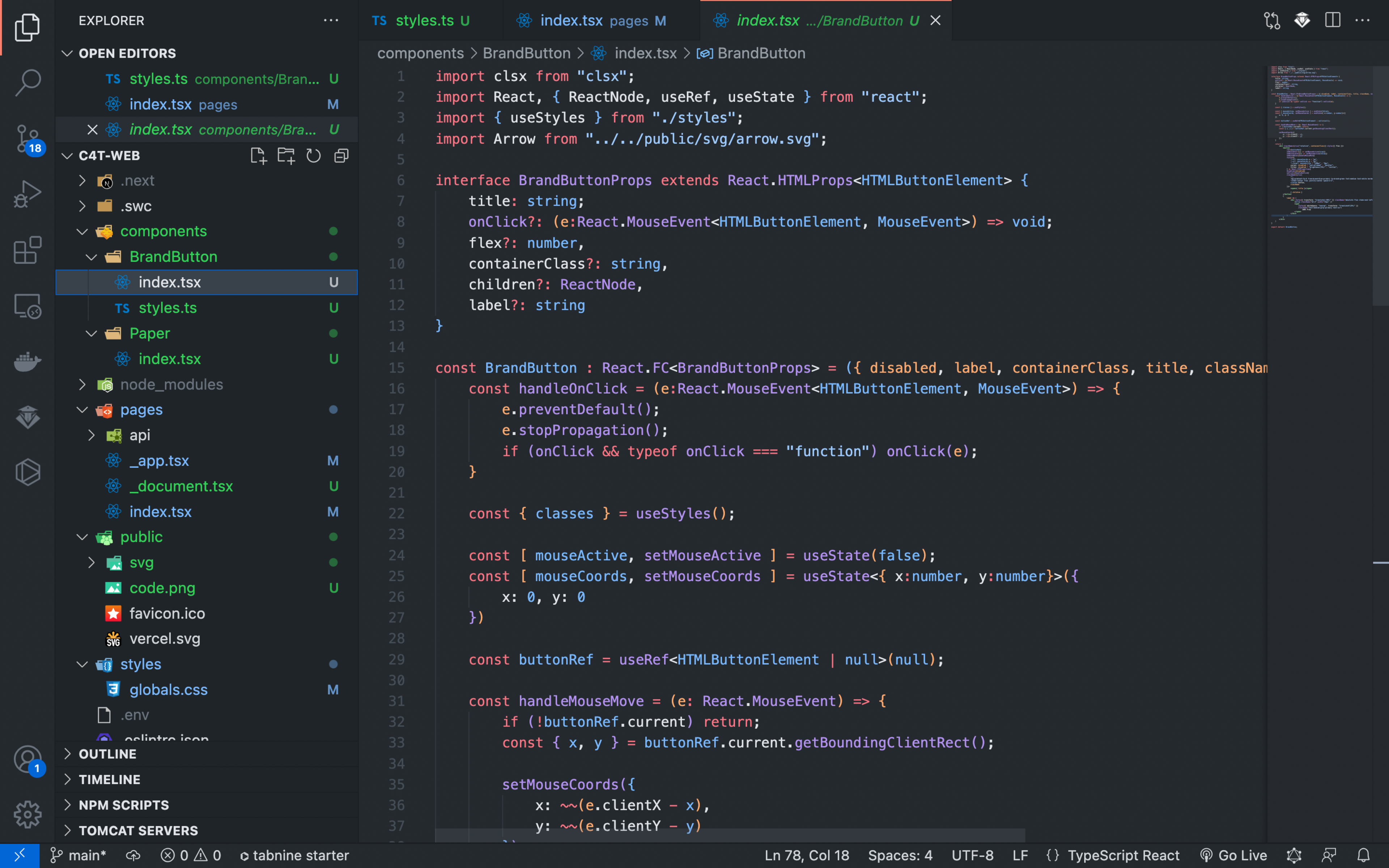Toggle Go Live server in status bar

coord(1233,855)
